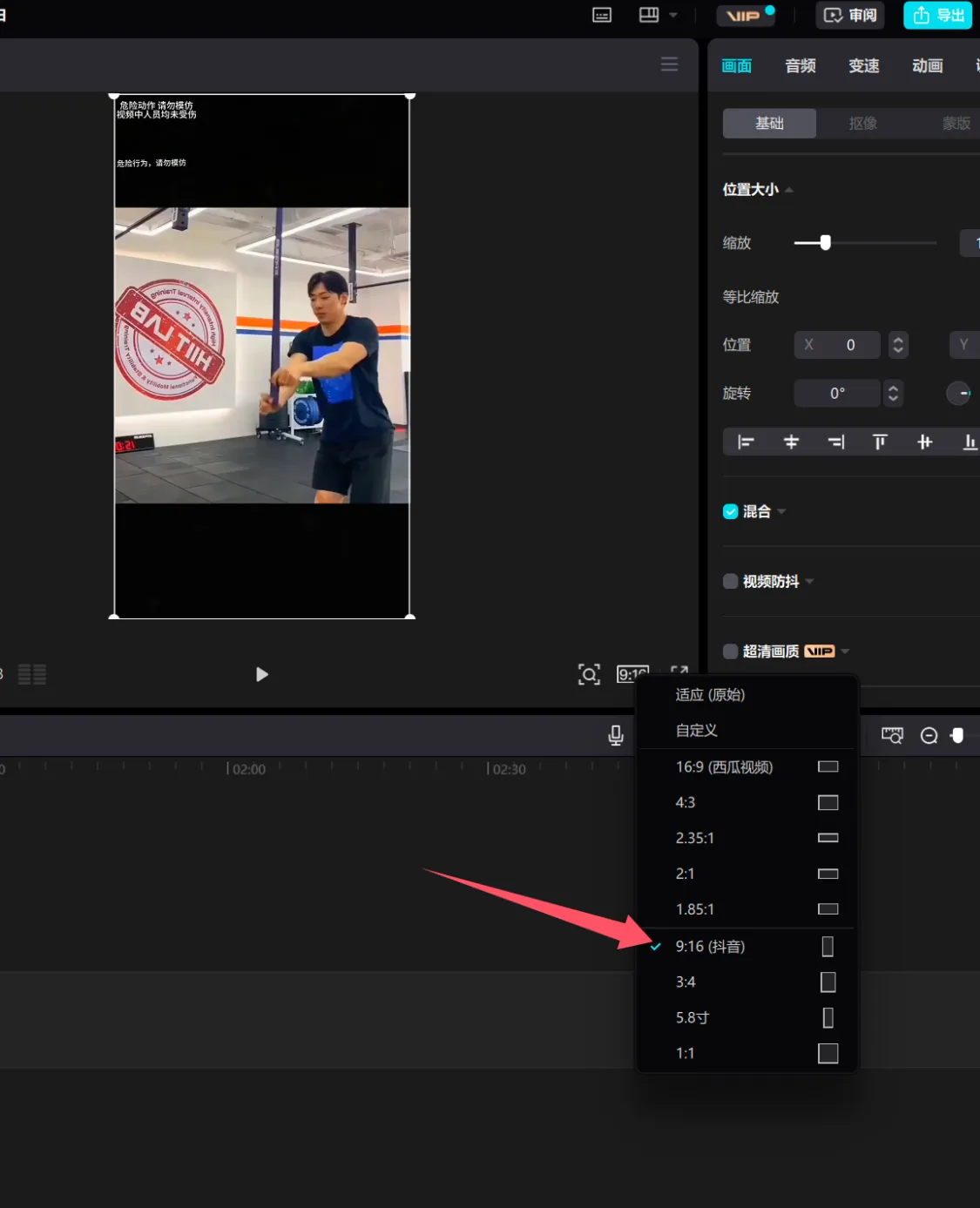
Task: Switch to the 音频 tab
Action: point(801,66)
